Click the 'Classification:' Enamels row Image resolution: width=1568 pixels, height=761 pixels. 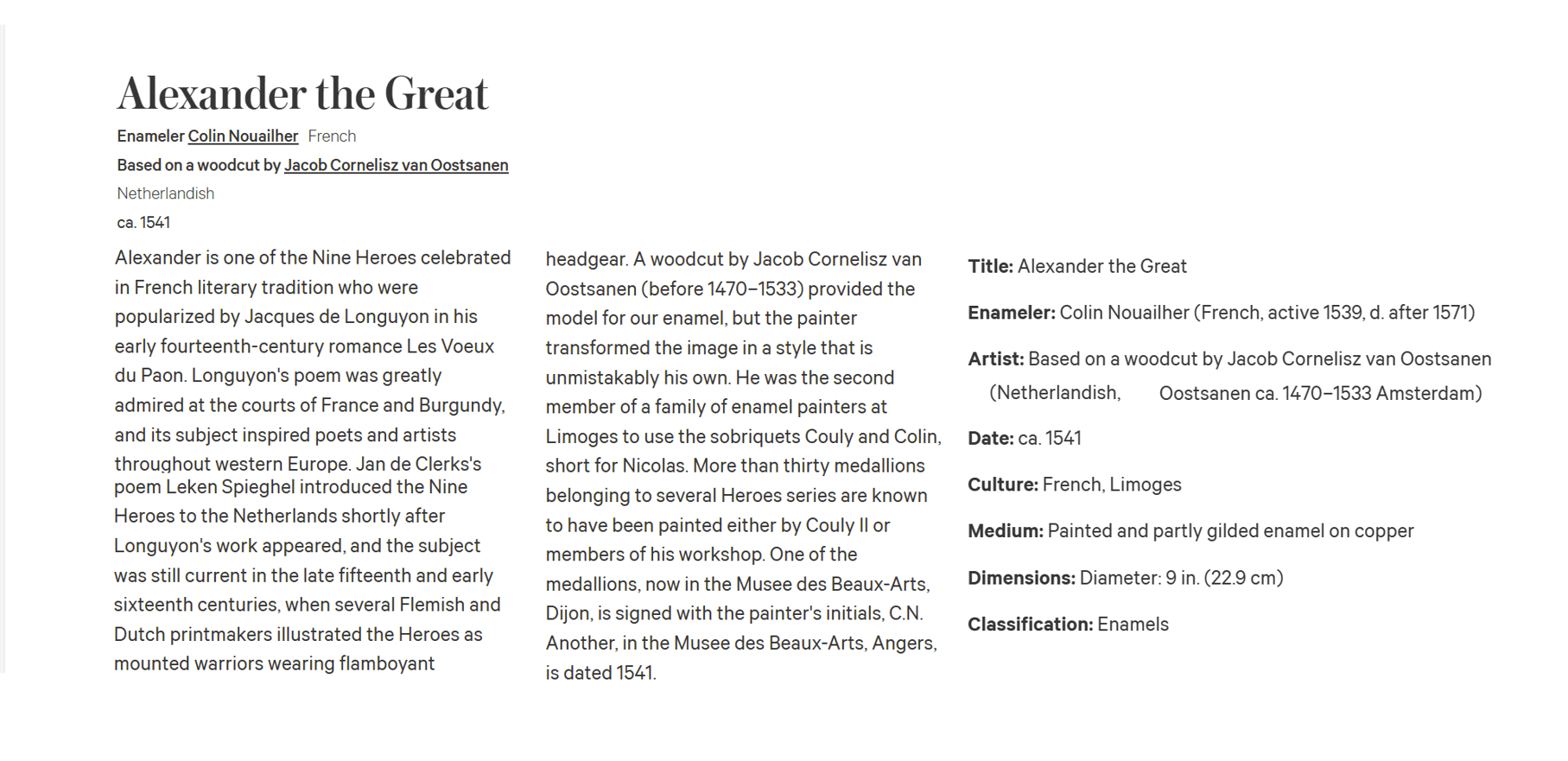[1068, 625]
